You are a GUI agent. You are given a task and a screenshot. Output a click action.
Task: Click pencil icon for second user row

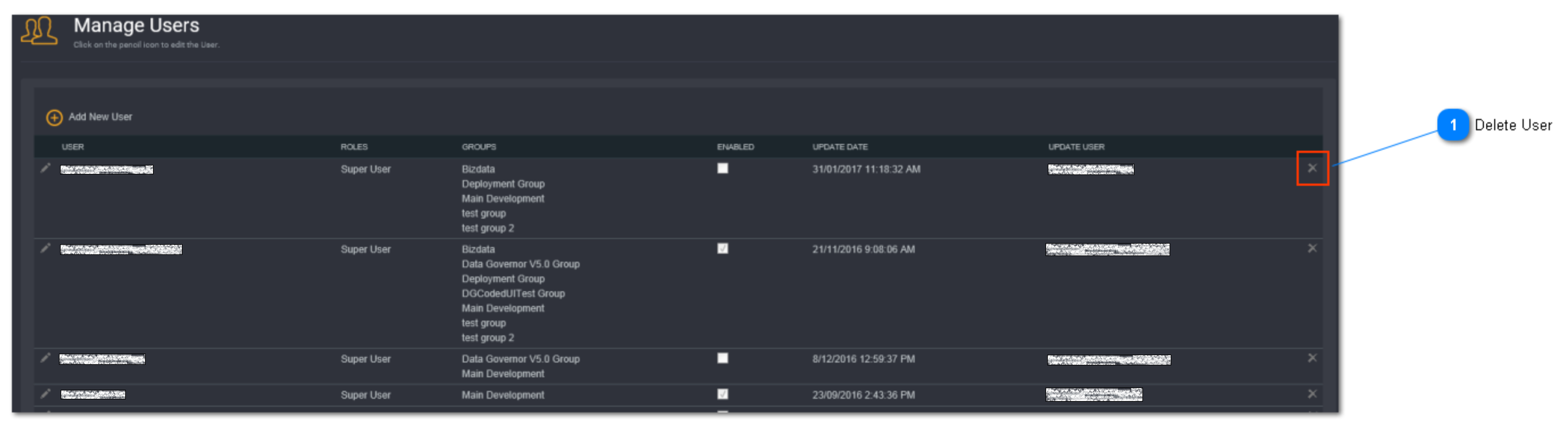coord(45,248)
